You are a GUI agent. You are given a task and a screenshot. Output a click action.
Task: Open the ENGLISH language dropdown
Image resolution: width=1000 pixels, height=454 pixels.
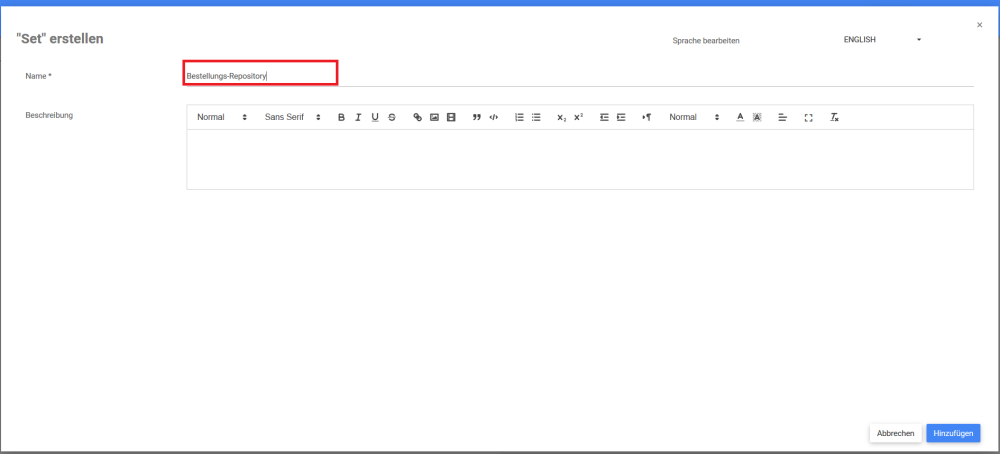tap(883, 40)
